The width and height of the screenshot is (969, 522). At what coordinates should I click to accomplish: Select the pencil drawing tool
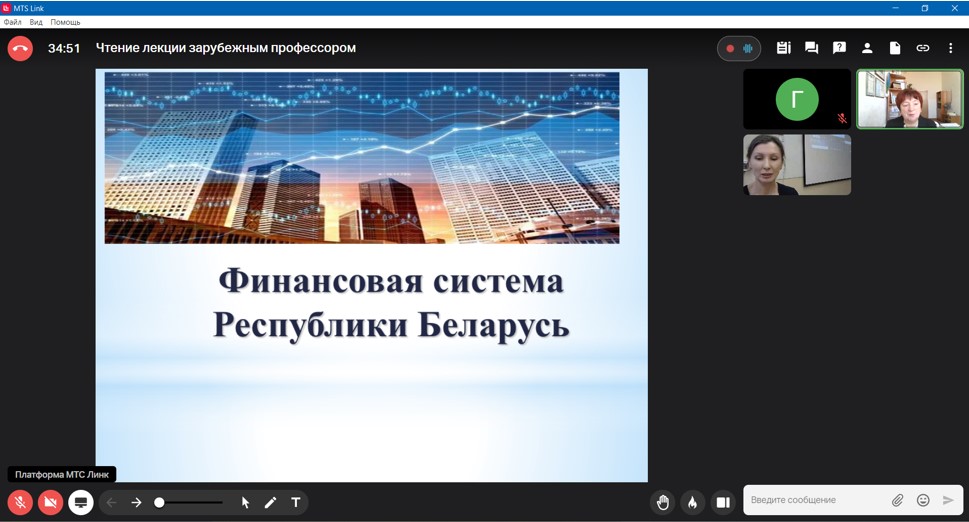pos(270,502)
